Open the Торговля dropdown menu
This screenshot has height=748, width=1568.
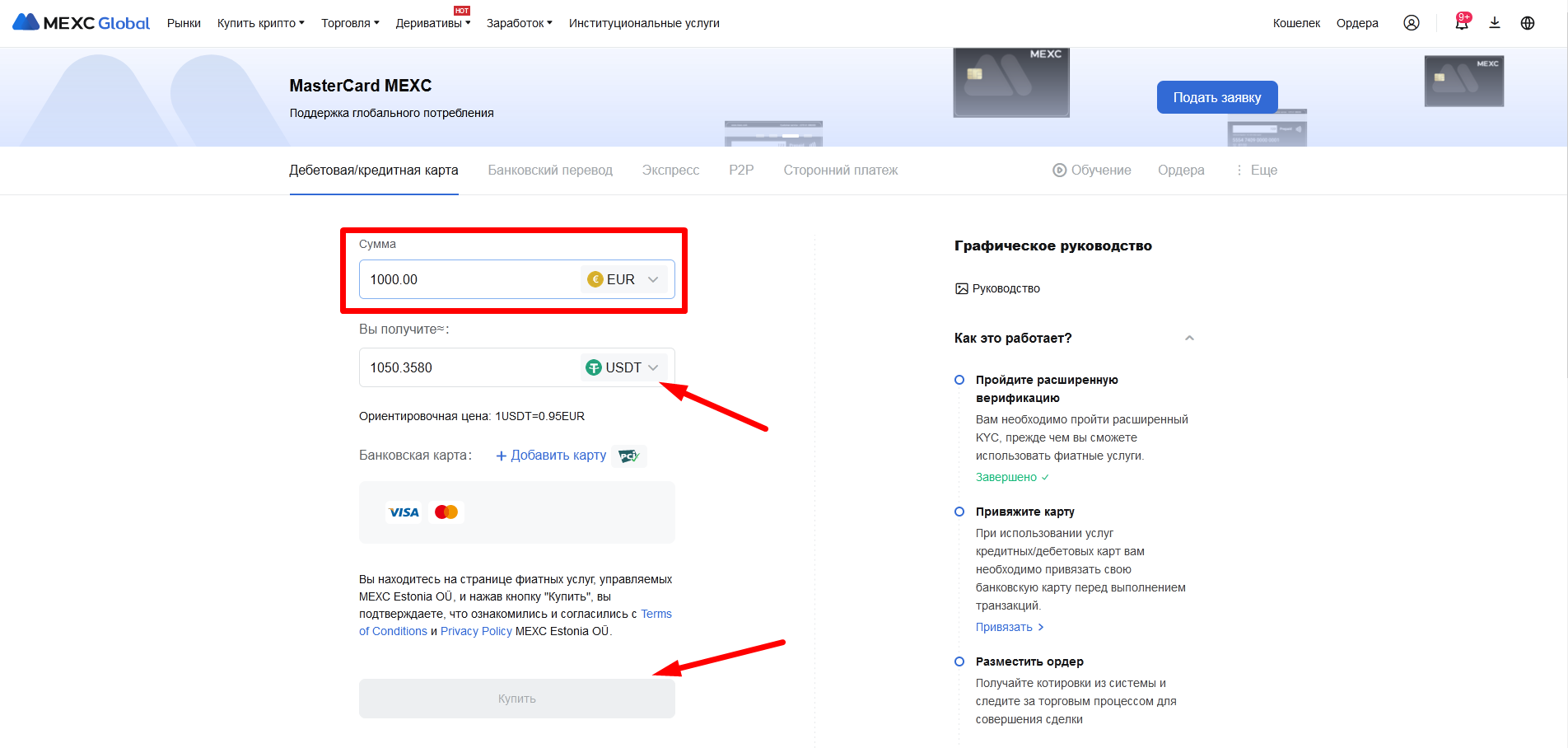[350, 23]
